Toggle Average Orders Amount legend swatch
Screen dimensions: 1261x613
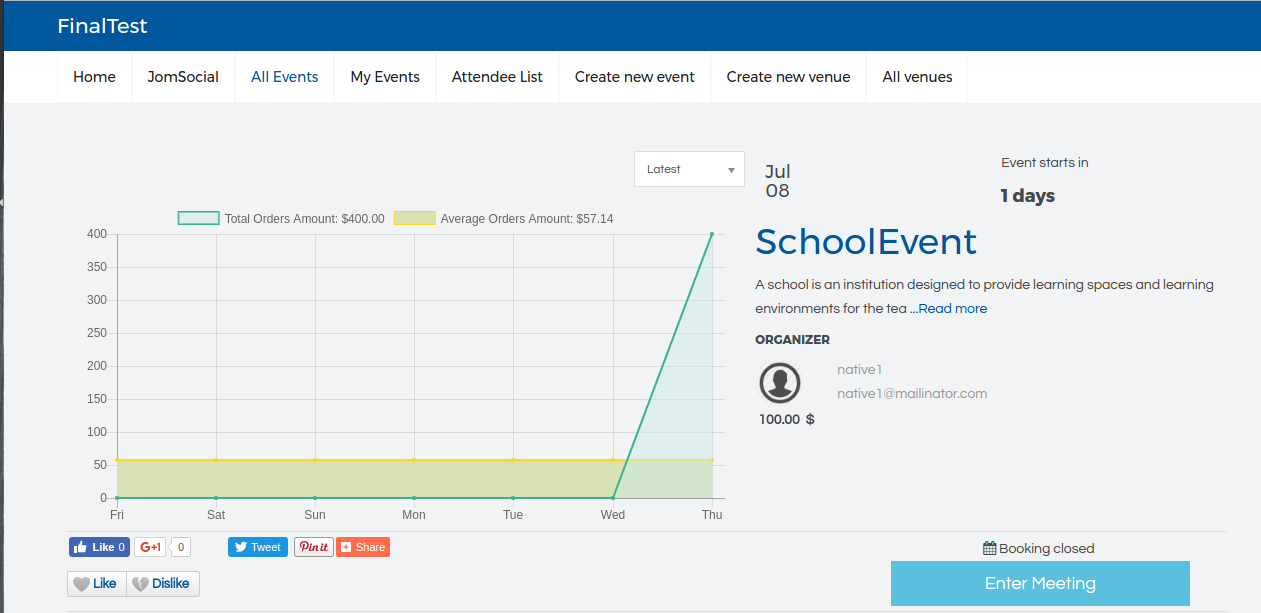tap(414, 218)
